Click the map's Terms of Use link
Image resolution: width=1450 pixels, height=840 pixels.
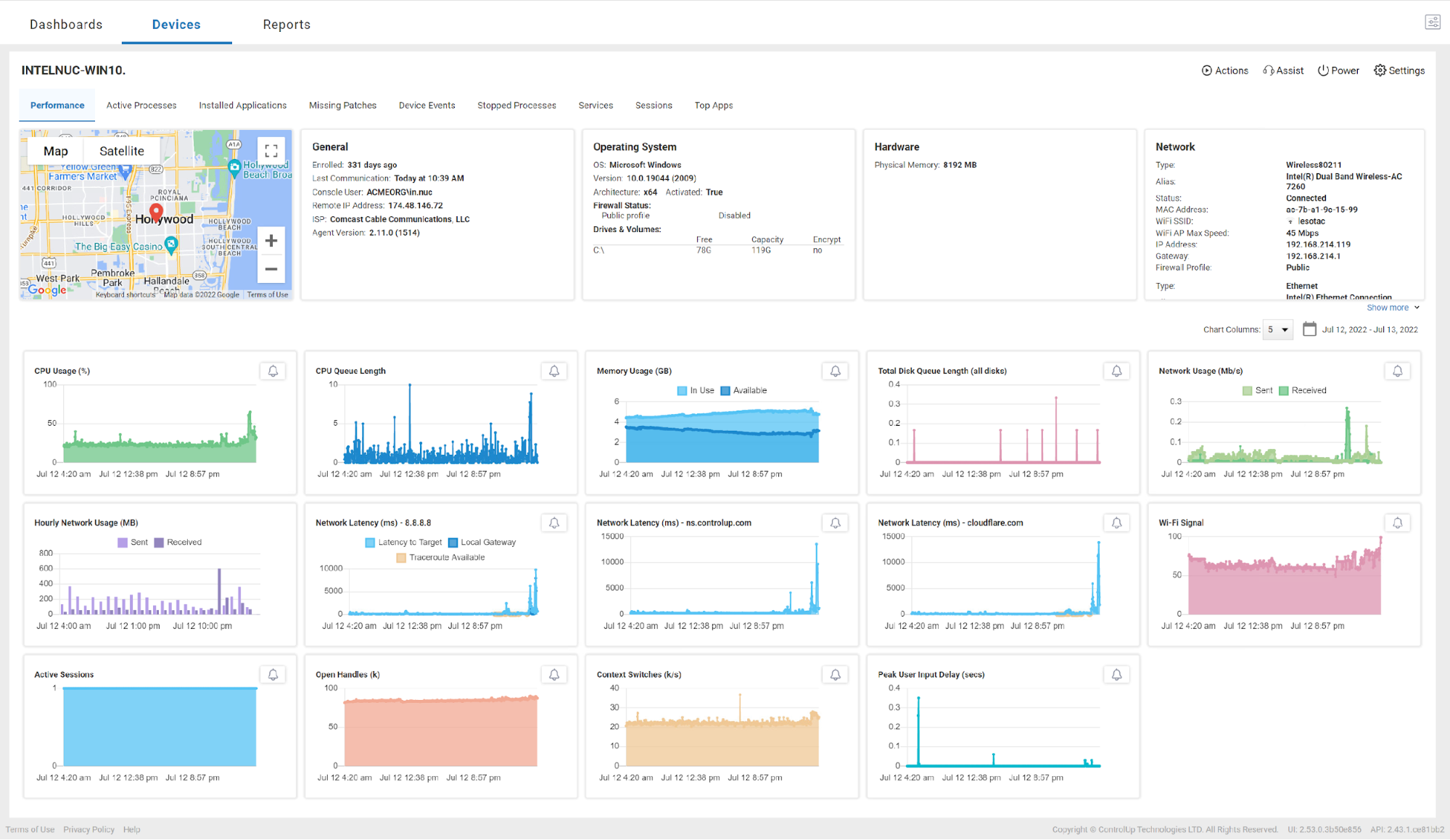pyautogui.click(x=268, y=295)
